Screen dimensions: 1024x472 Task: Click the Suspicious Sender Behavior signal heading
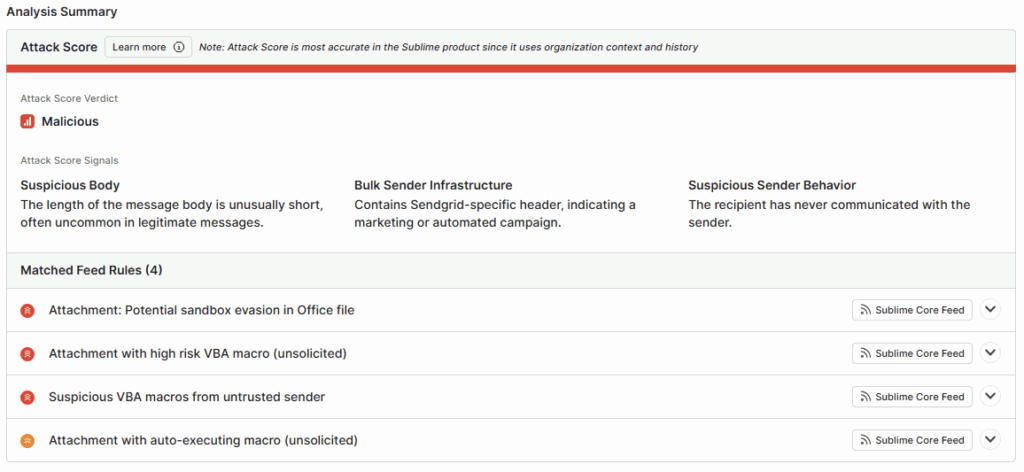772,185
